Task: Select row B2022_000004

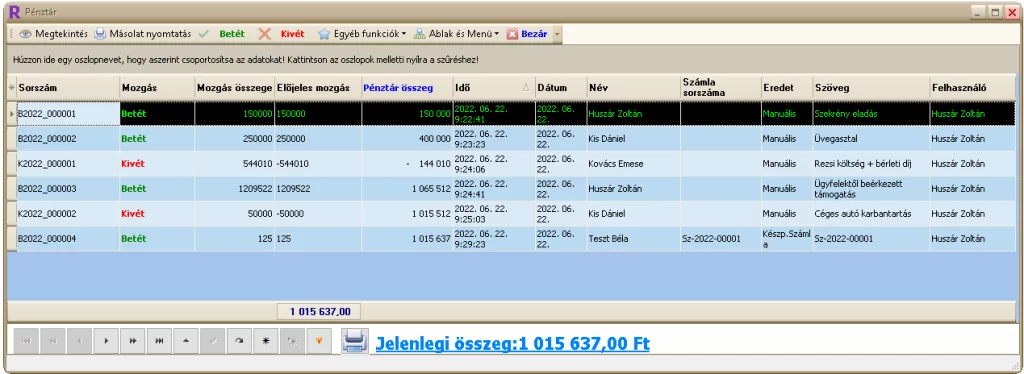Action: coord(511,239)
